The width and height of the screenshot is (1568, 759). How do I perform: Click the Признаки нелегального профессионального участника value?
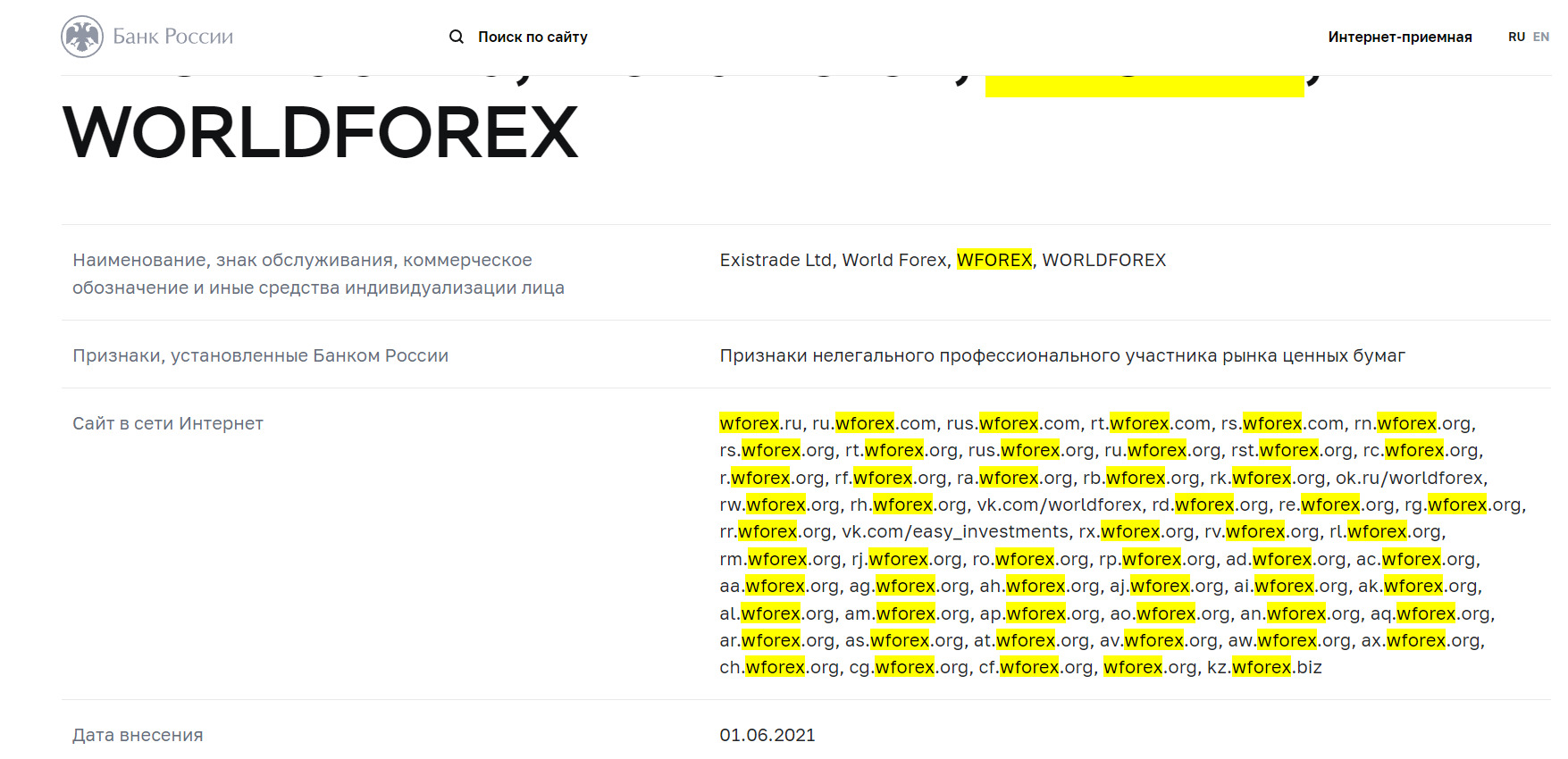(x=1062, y=355)
